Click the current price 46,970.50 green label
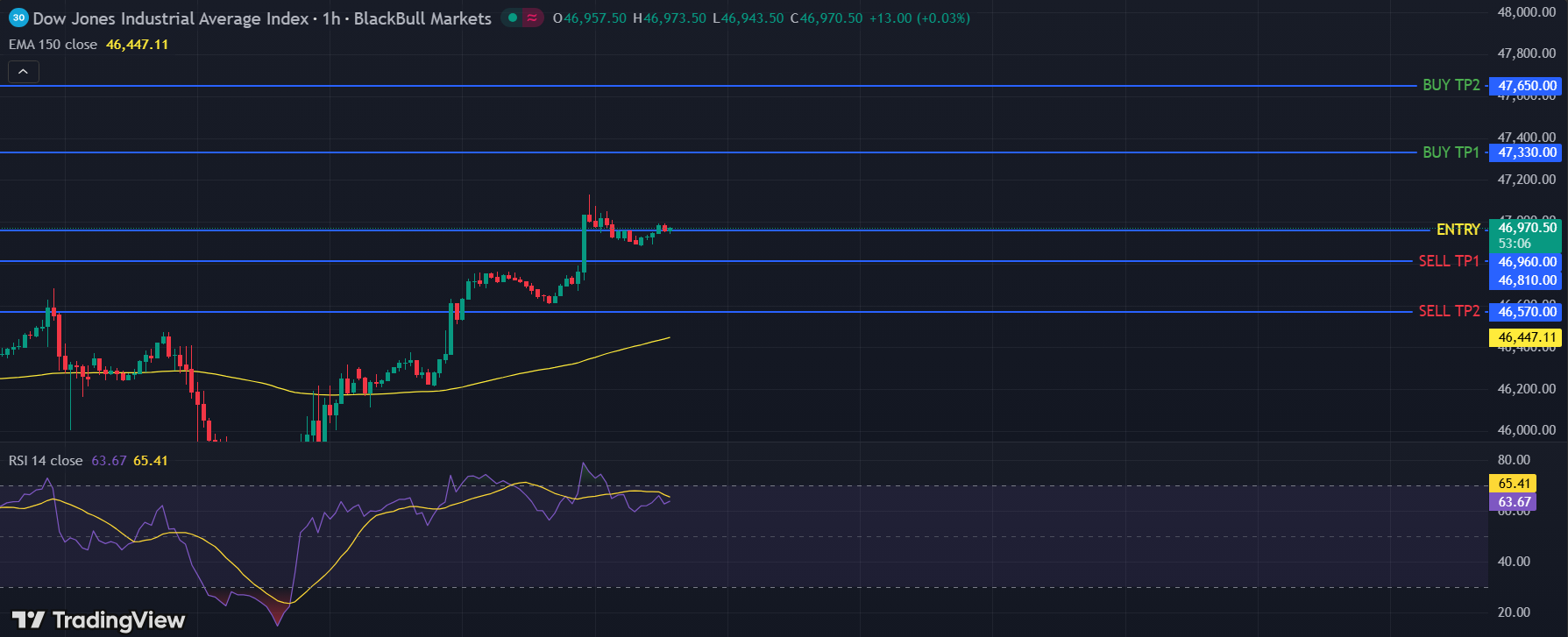Image resolution: width=1568 pixels, height=637 pixels. [x=1527, y=228]
